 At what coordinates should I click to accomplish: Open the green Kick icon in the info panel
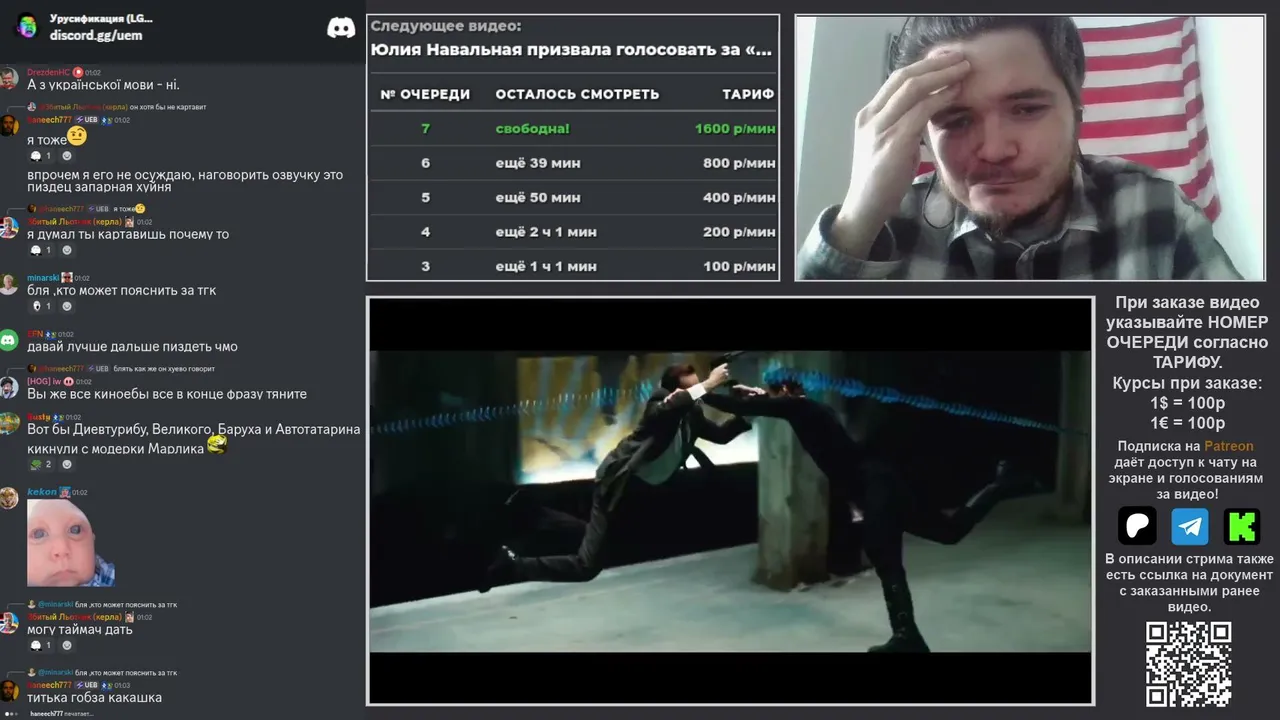1242,526
